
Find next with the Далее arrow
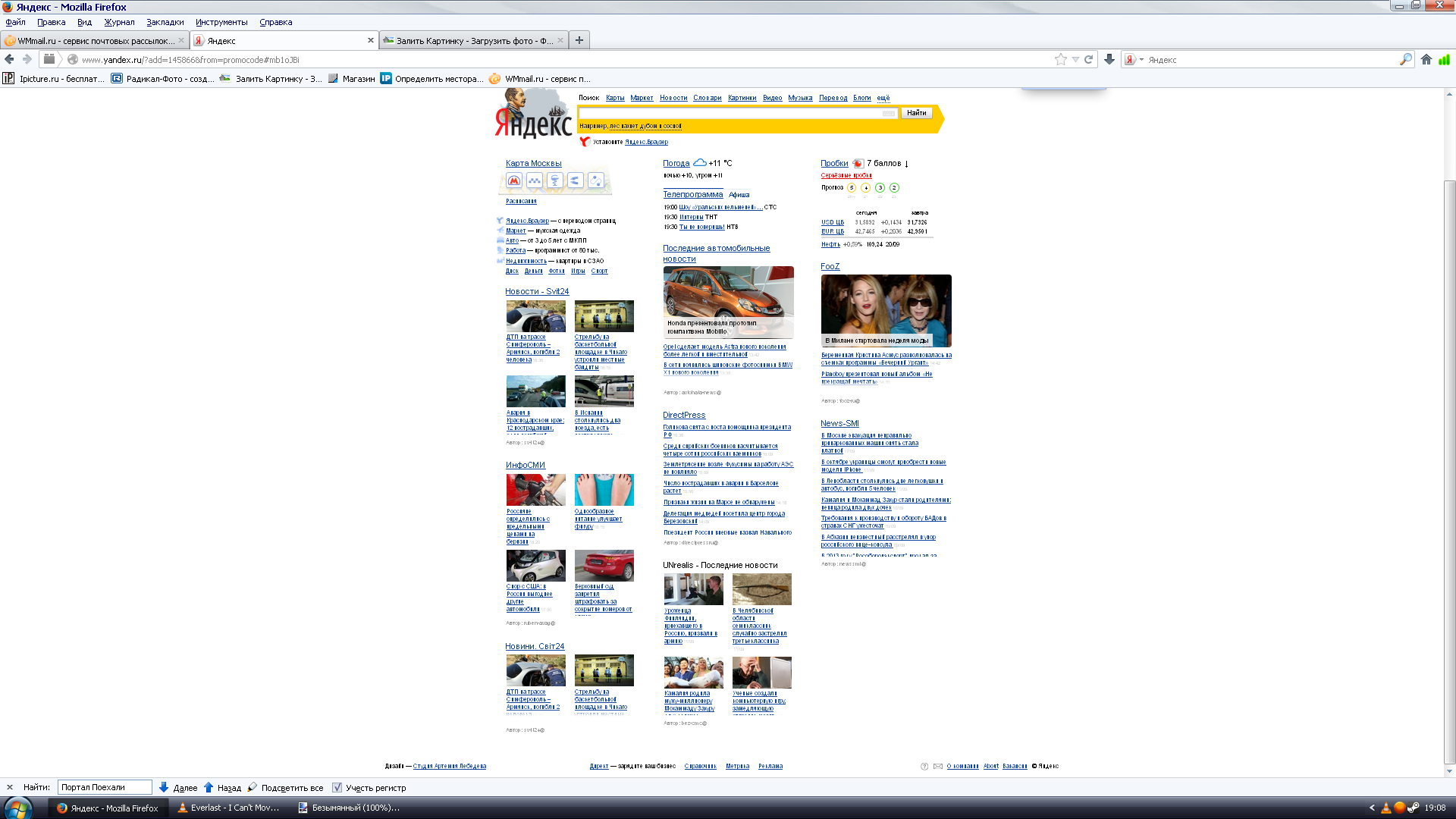pyautogui.click(x=178, y=787)
